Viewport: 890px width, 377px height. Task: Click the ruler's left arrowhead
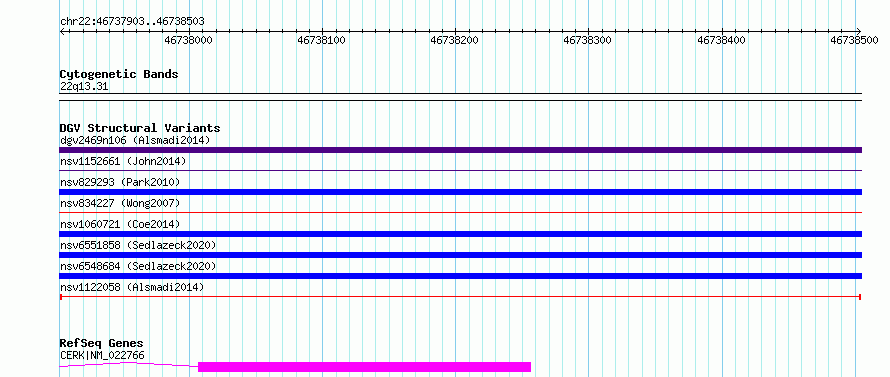coord(62,31)
